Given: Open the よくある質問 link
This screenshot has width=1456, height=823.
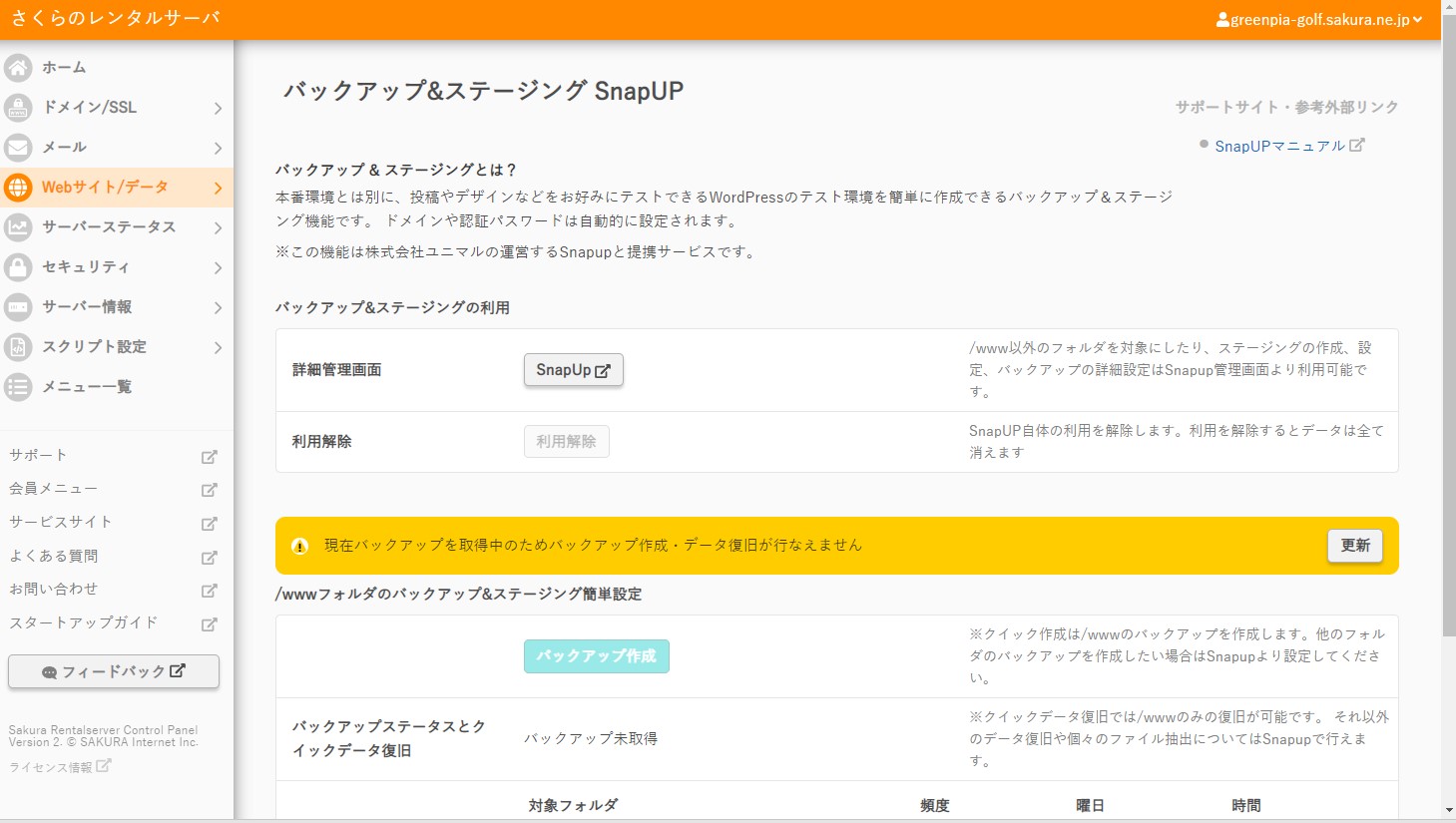Looking at the screenshot, I should coord(54,556).
